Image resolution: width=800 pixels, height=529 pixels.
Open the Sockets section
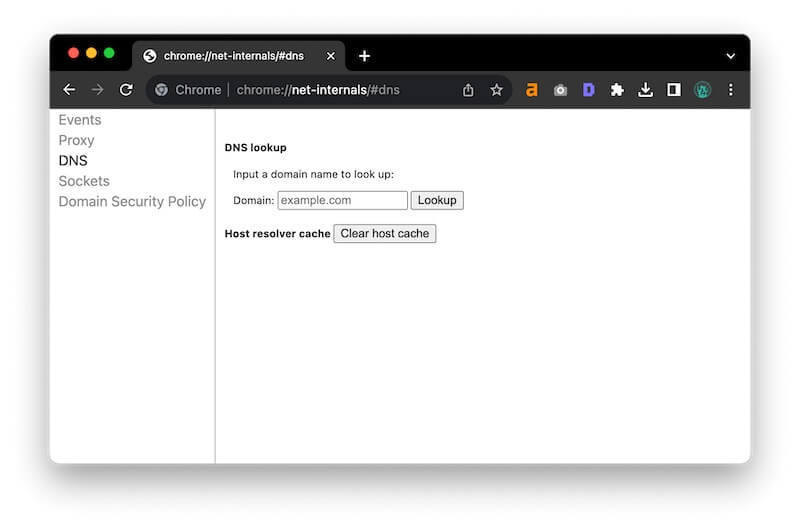(x=84, y=181)
